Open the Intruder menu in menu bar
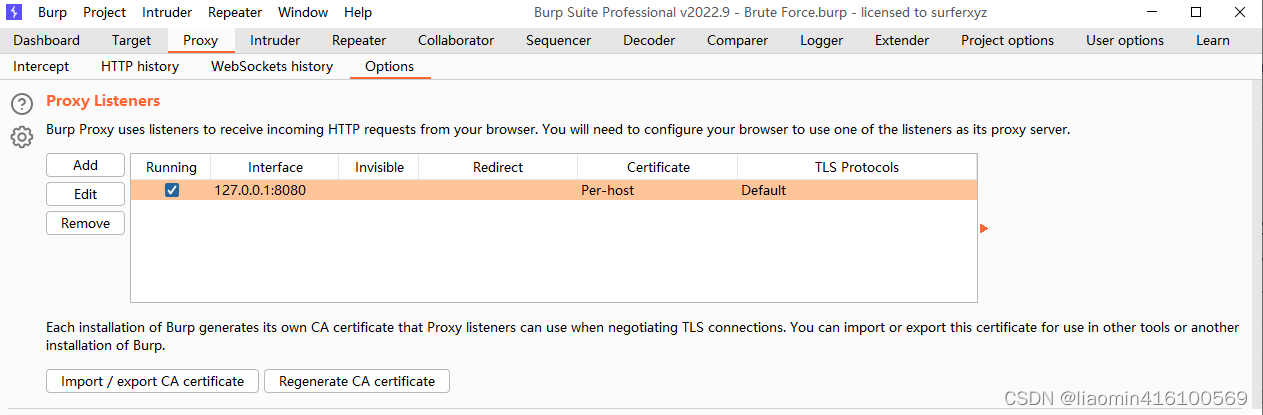Viewport: 1263px width, 415px height. [x=167, y=13]
